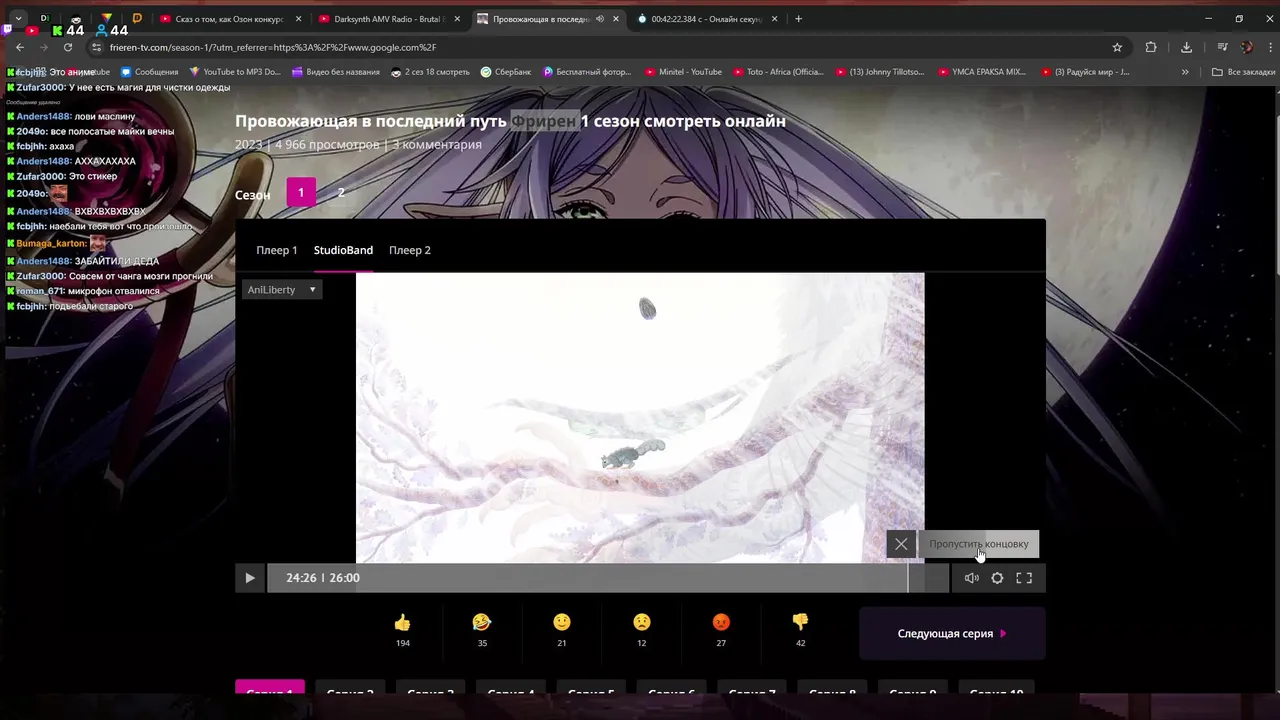Screen dimensions: 1280x720
Task: React with the thumbs up emoji
Action: 402,623
